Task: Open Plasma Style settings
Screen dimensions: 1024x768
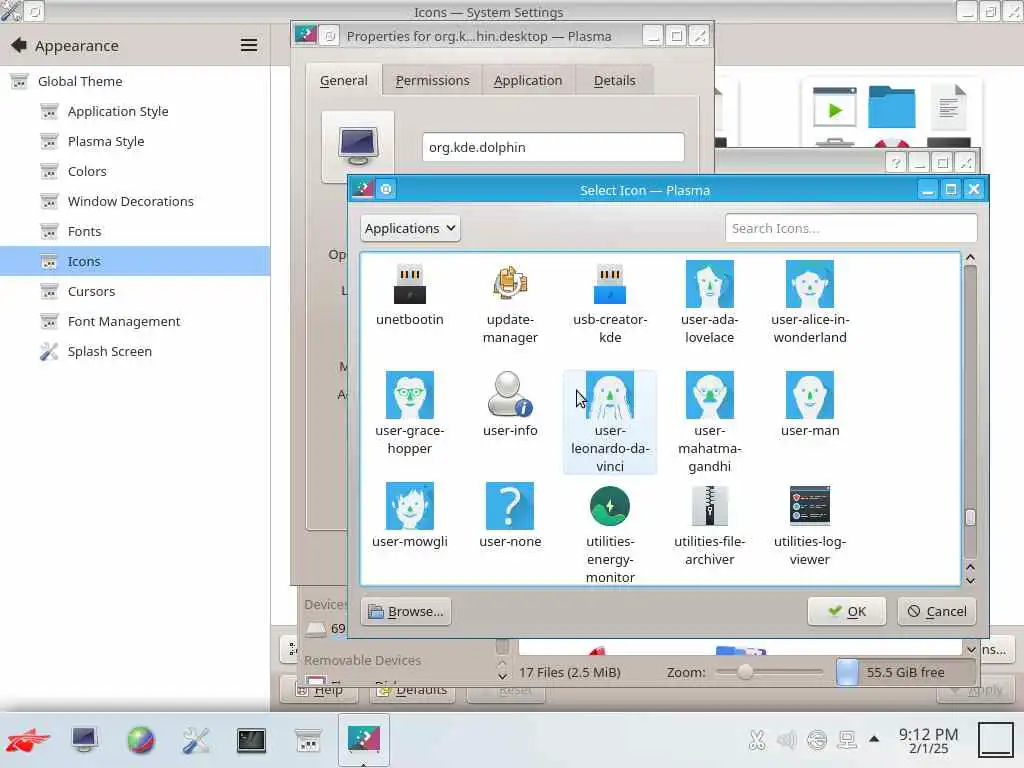Action: click(135, 141)
